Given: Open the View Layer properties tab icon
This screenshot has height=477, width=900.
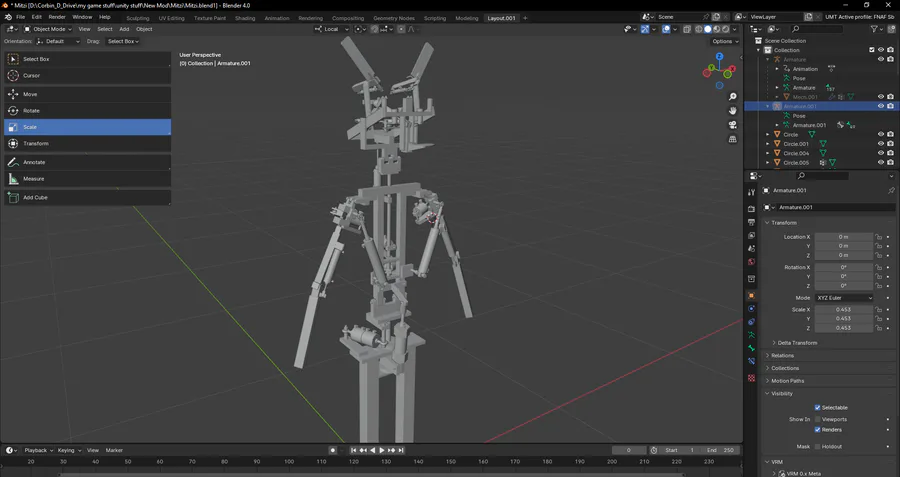Looking at the screenshot, I should 751,235.
